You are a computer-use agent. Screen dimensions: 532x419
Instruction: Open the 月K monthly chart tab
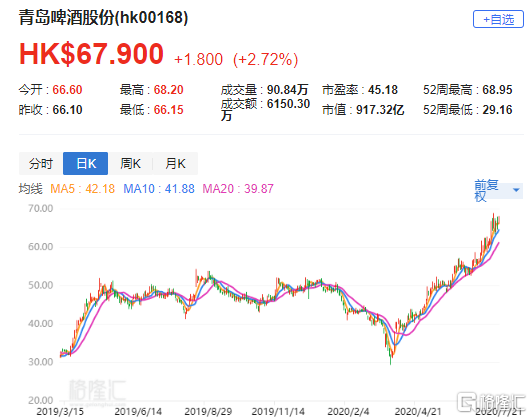[175, 164]
